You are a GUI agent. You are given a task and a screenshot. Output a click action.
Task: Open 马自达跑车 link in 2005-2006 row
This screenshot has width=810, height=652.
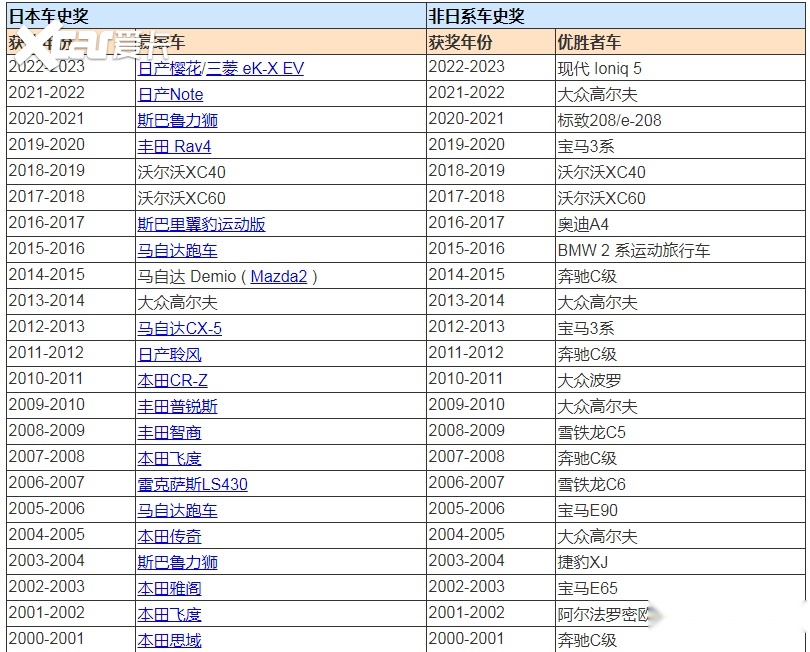tap(178, 510)
